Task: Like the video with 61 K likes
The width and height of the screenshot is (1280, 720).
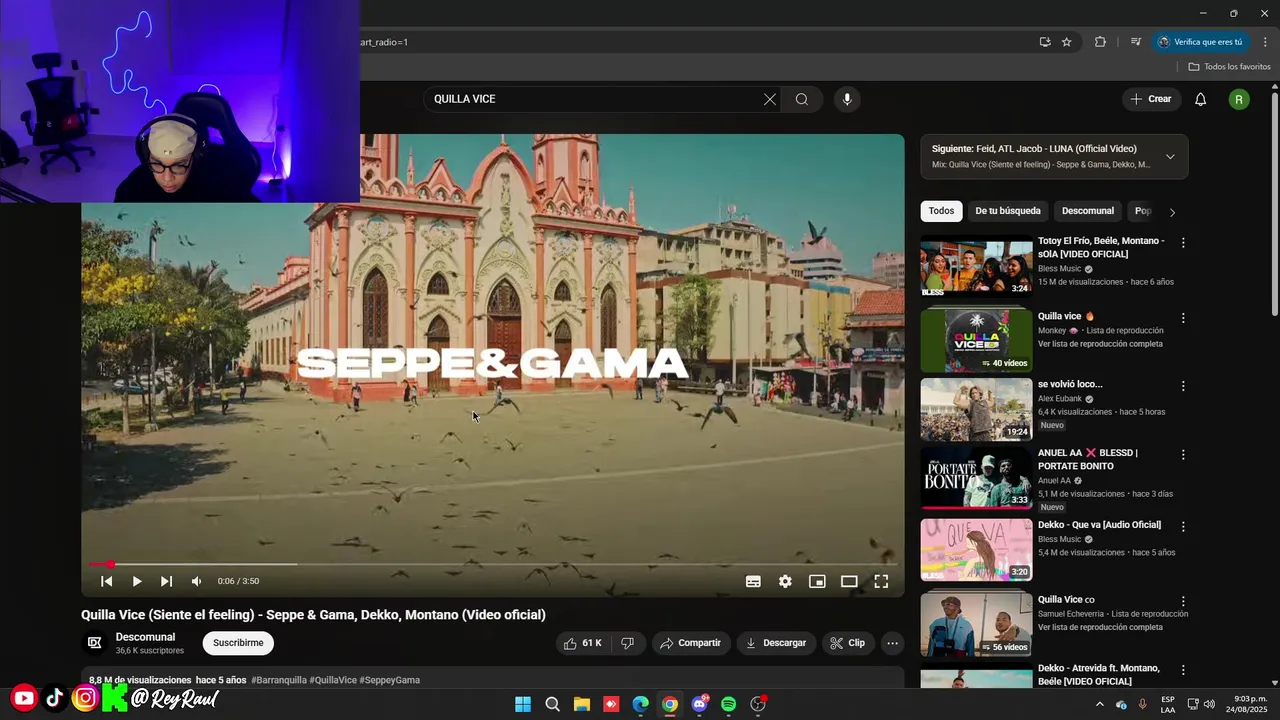Action: pos(583,643)
